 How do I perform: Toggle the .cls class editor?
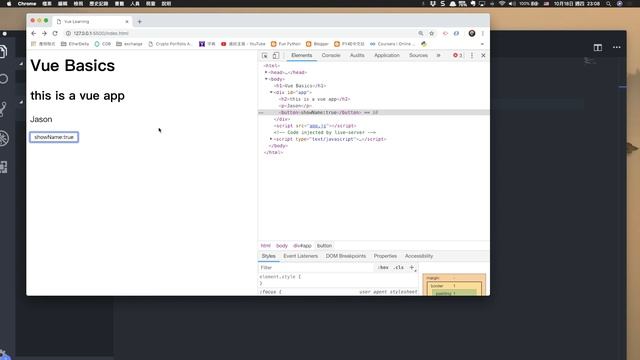click(399, 268)
